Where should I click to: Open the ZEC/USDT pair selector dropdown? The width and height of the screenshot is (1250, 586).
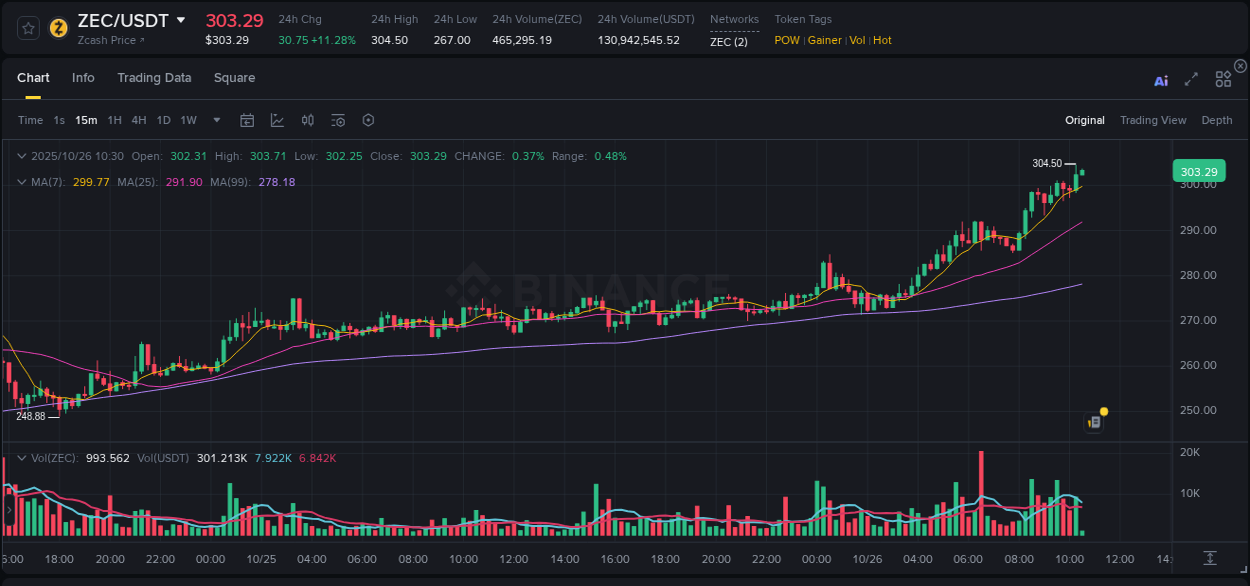181,19
